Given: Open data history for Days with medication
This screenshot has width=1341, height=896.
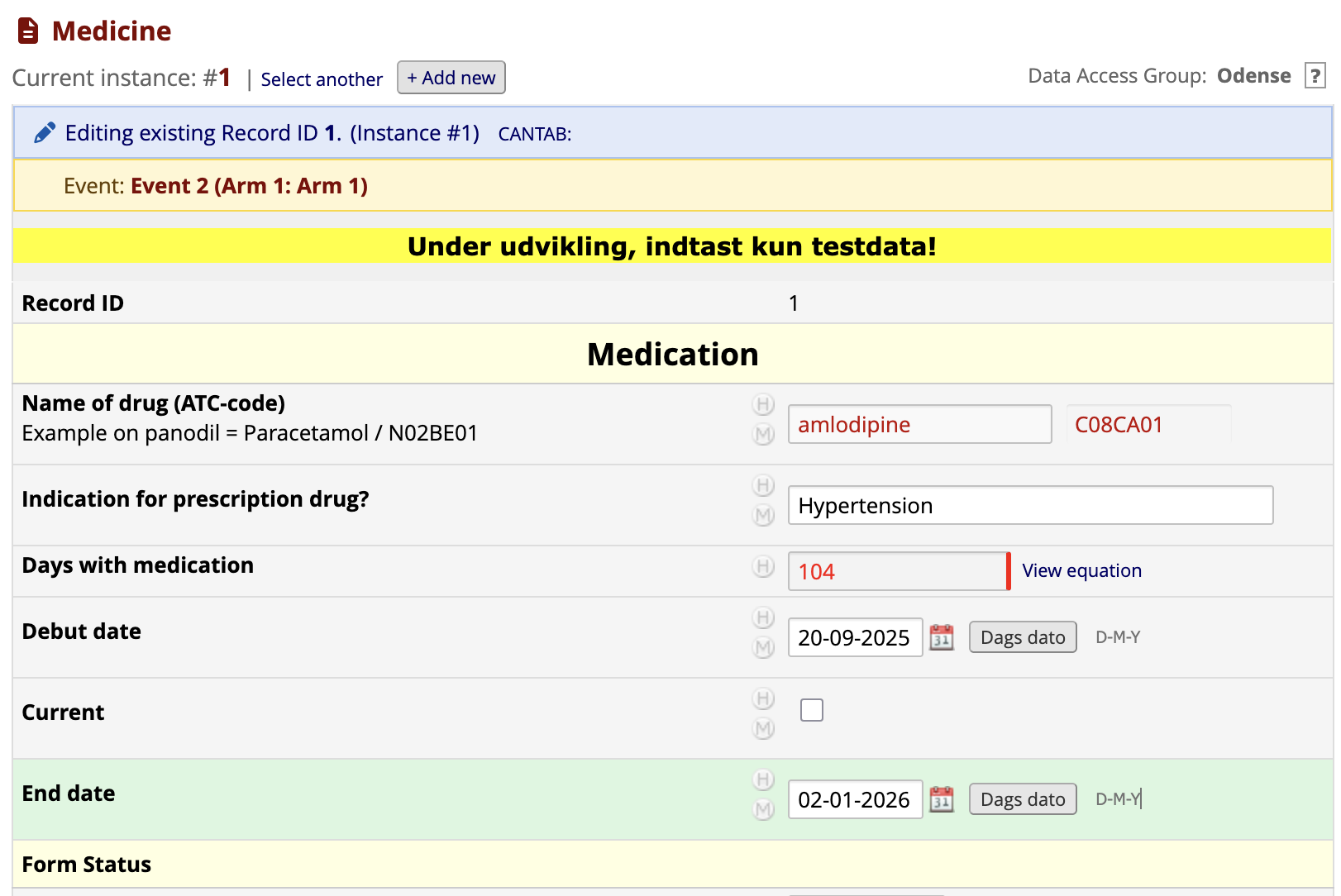Looking at the screenshot, I should click(x=761, y=566).
